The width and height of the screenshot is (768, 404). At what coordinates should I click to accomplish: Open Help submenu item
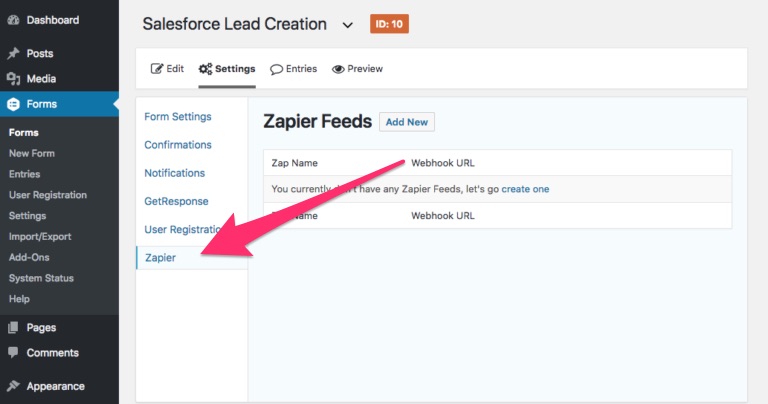pyautogui.click(x=19, y=299)
